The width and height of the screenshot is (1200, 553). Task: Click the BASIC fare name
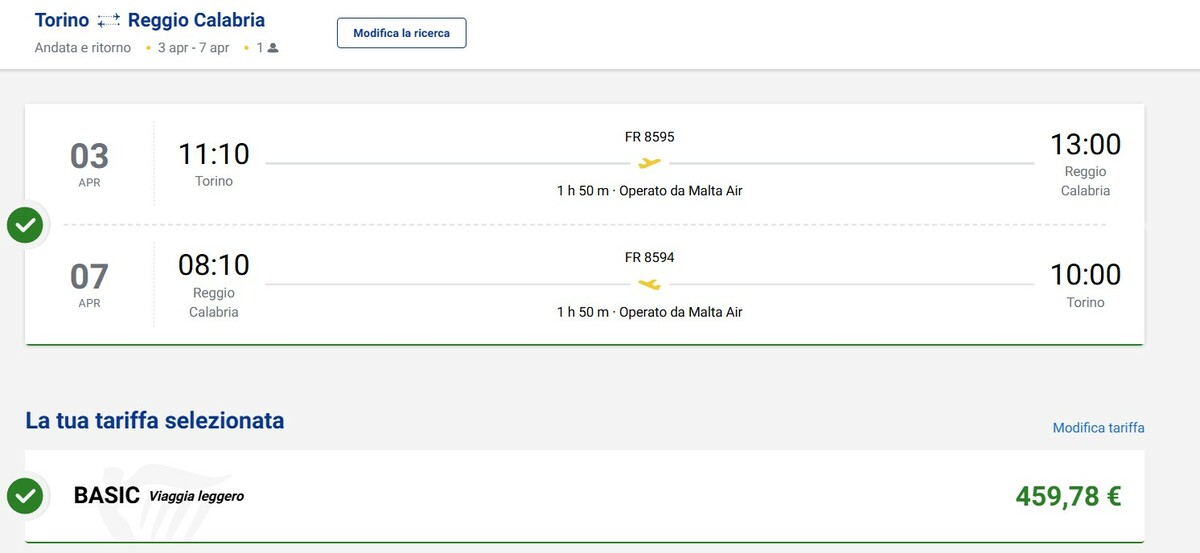tap(107, 496)
